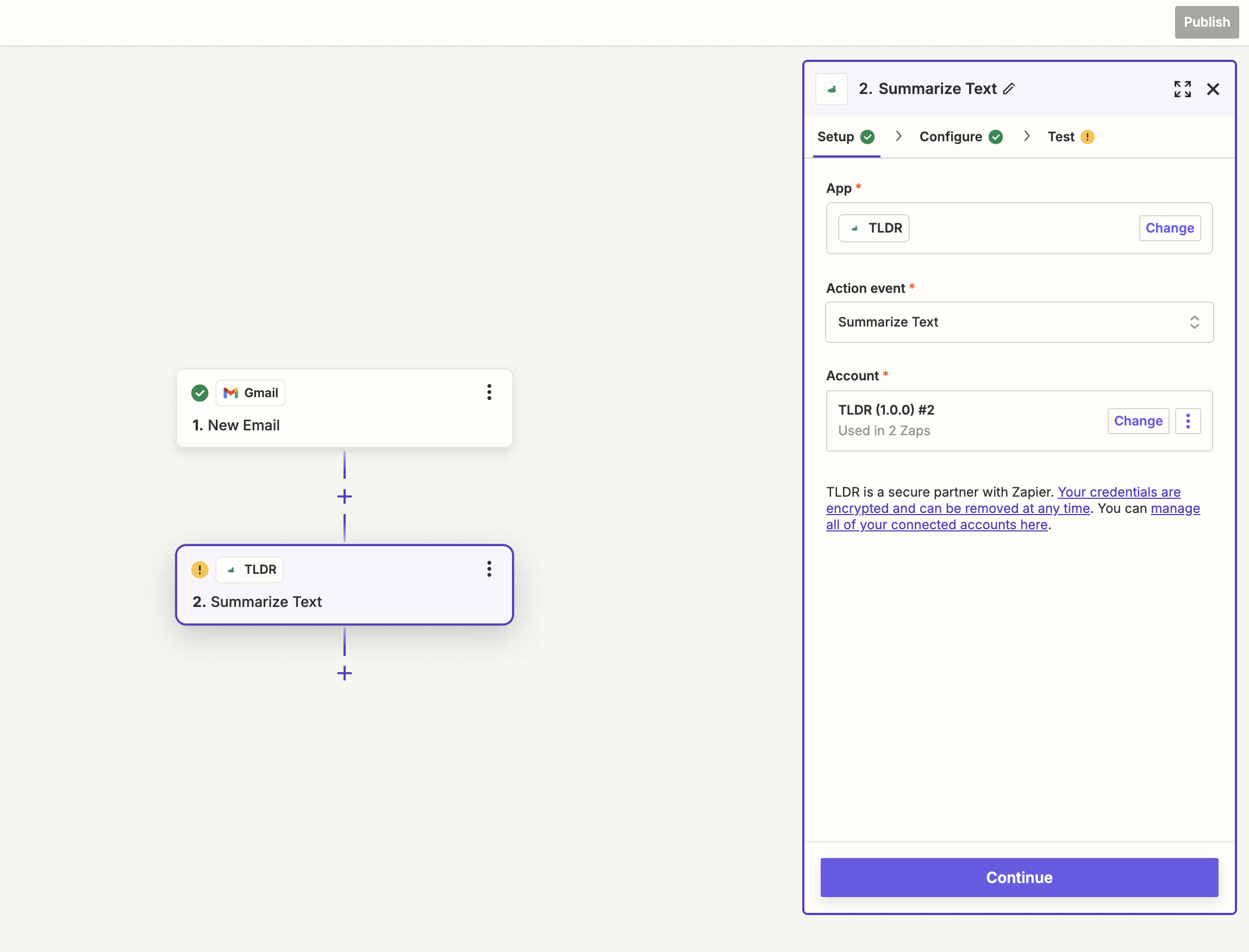Rename step using pencil edit icon
The height and width of the screenshot is (952, 1249).
click(x=1009, y=89)
